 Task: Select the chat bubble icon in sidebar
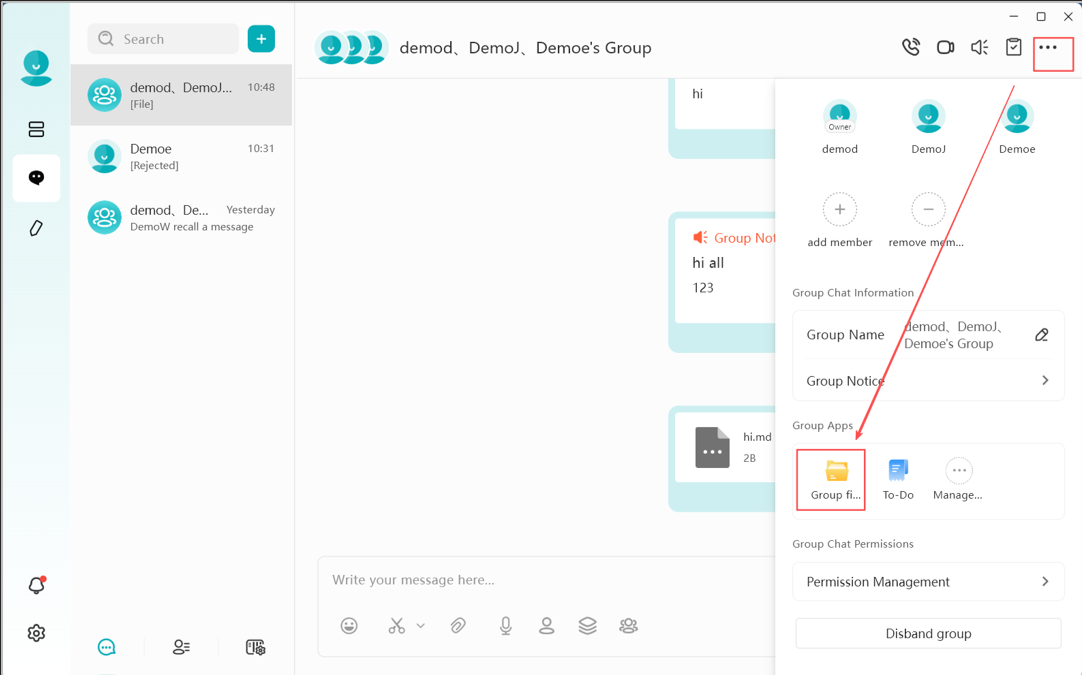pyautogui.click(x=36, y=178)
